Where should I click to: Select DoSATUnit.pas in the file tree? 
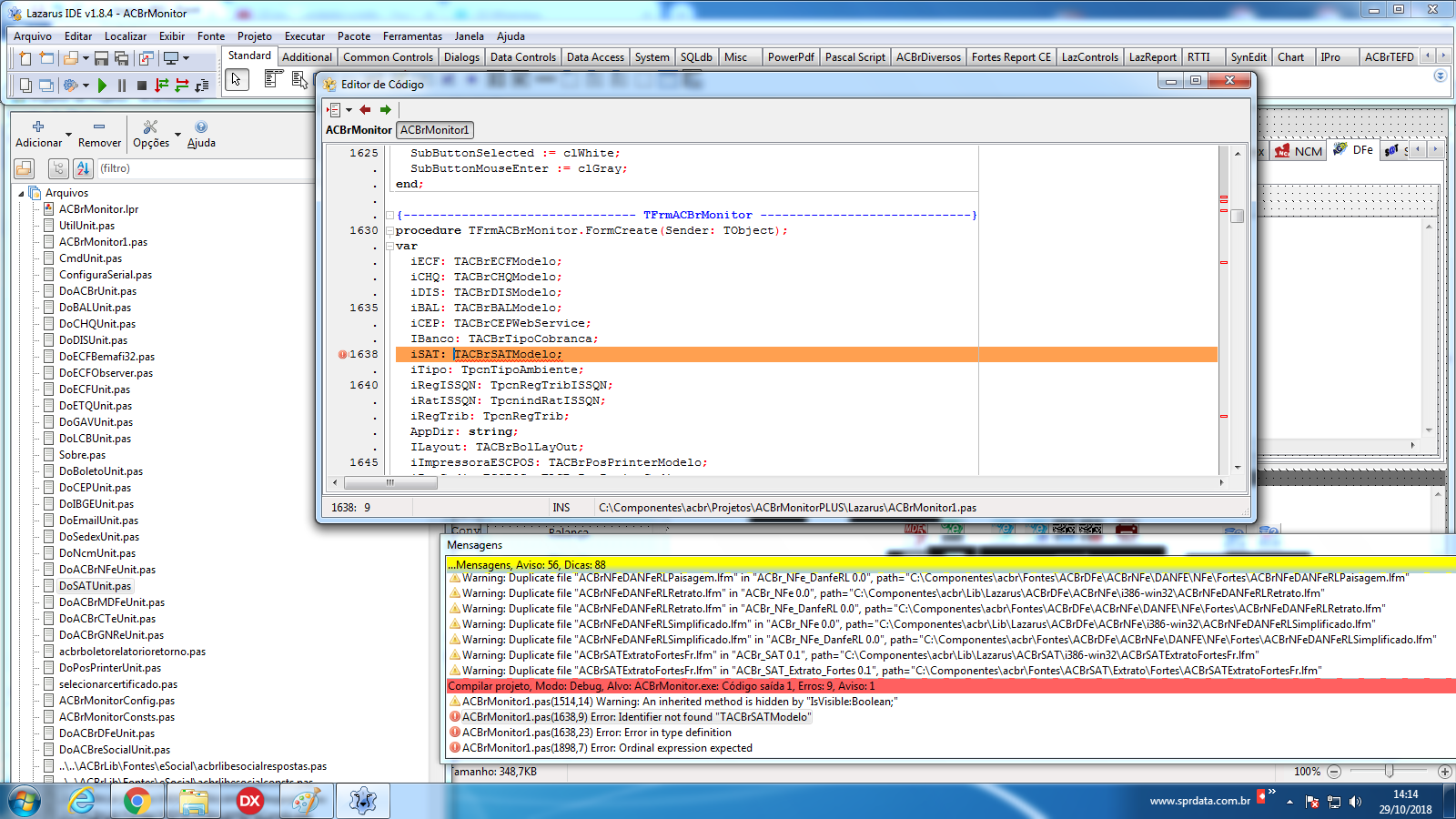pyautogui.click(x=95, y=586)
